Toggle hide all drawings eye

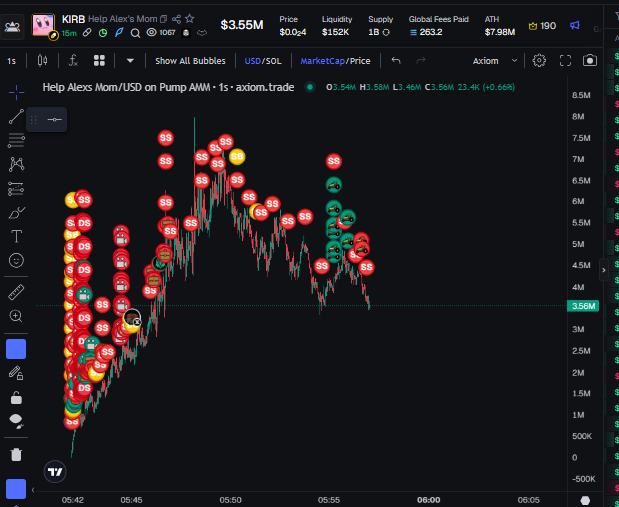(x=16, y=421)
